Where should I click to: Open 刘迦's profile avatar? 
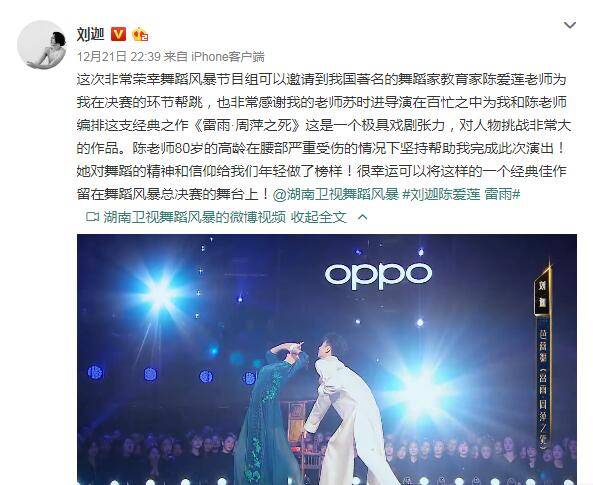(42, 45)
